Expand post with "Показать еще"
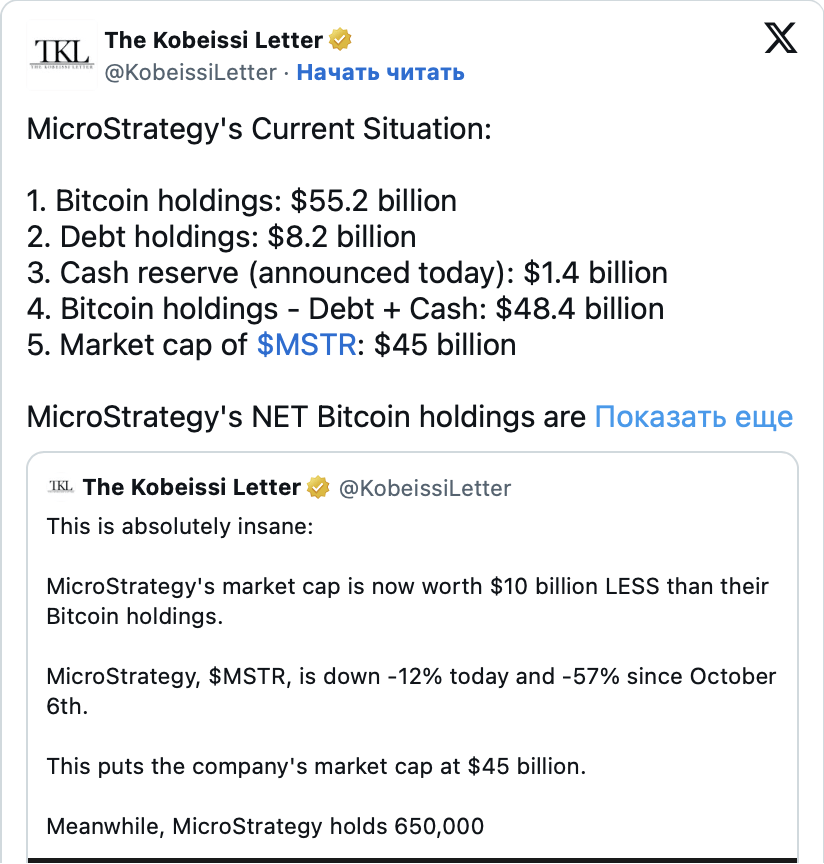 pos(693,416)
